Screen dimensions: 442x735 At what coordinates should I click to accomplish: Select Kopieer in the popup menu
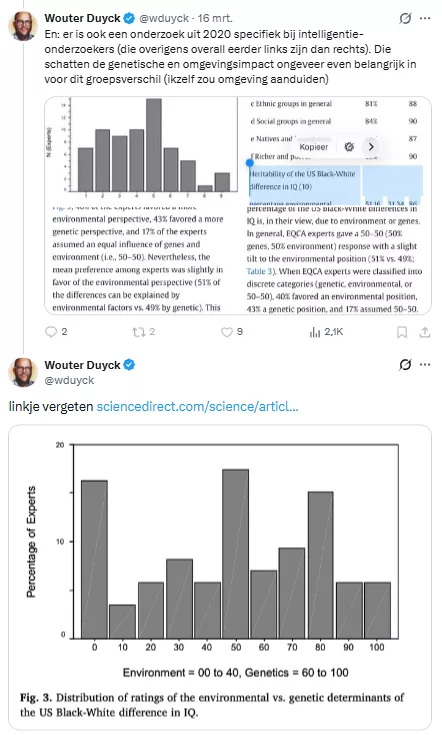(314, 147)
